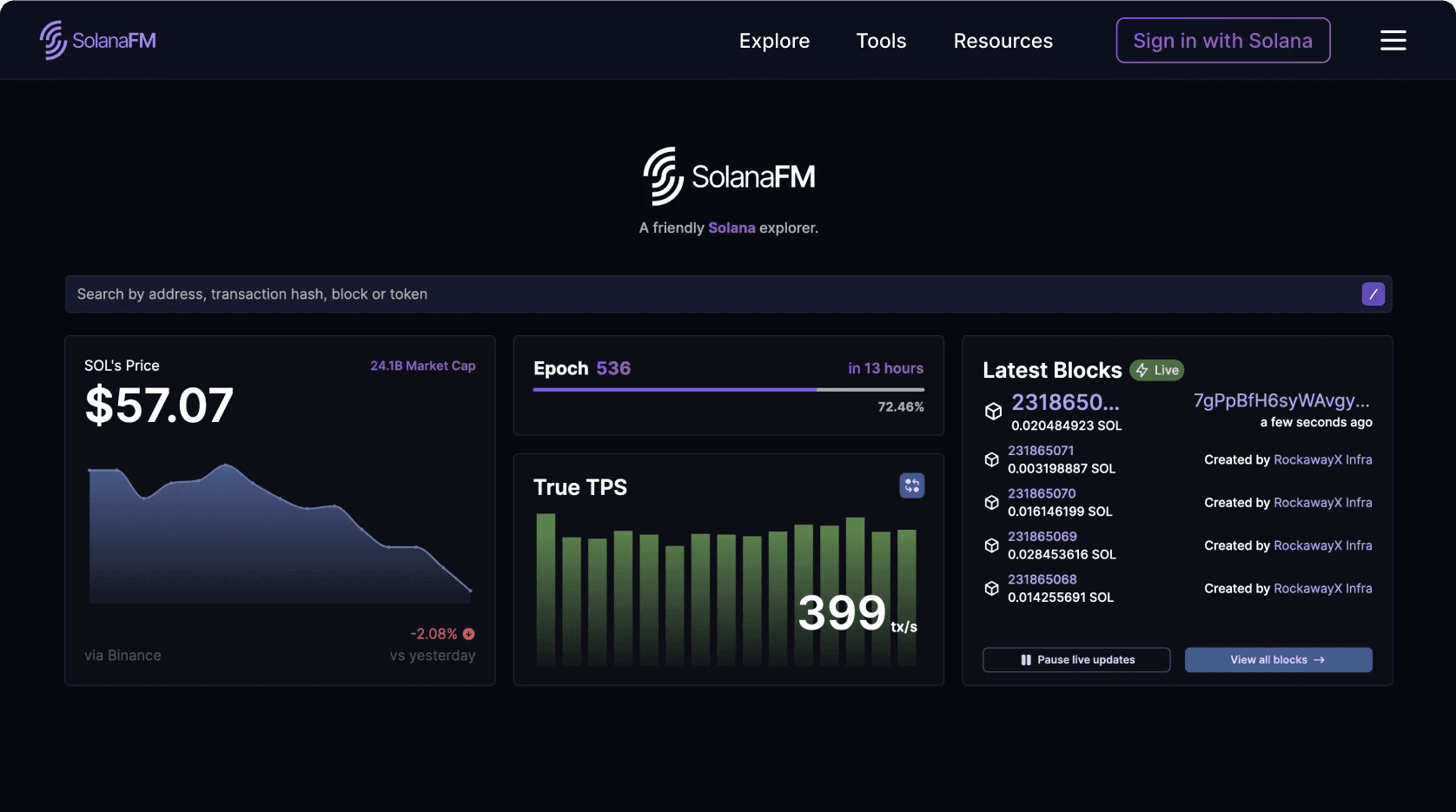Click the 0.028453616 SOL value

tap(1062, 554)
